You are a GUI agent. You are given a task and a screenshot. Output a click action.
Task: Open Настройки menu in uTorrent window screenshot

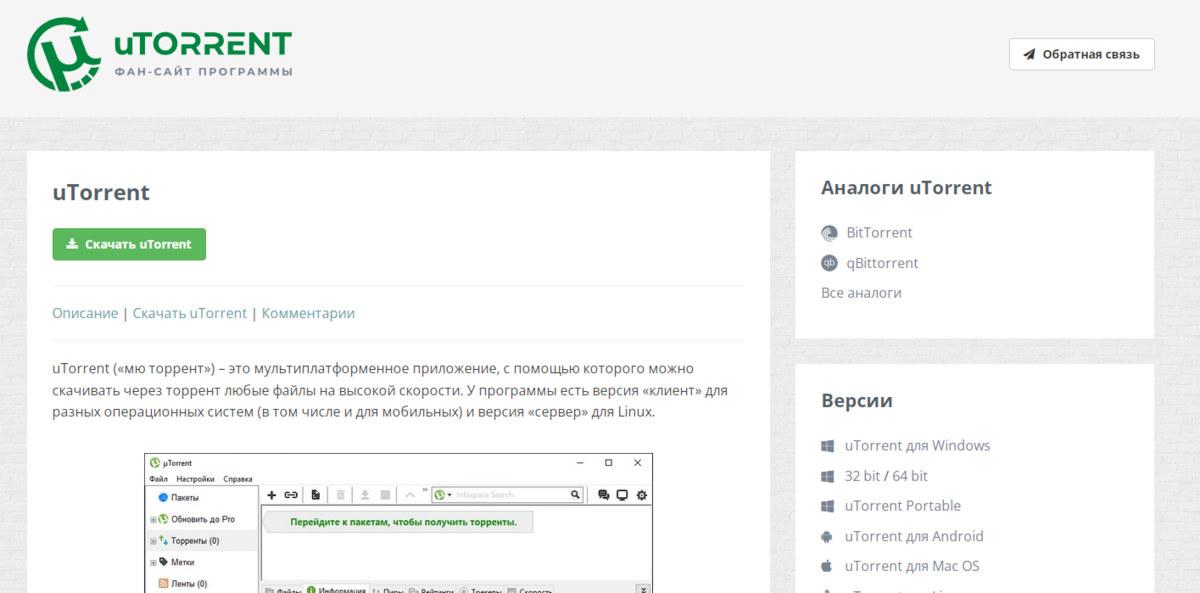[195, 479]
